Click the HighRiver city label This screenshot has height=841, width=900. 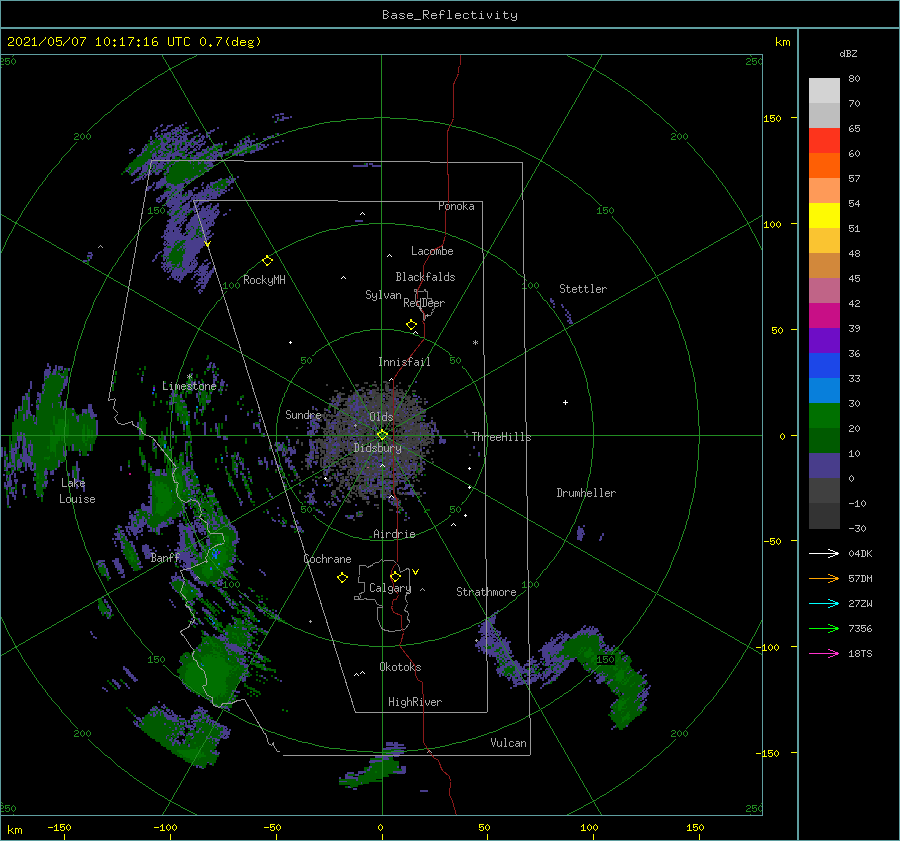pos(415,702)
